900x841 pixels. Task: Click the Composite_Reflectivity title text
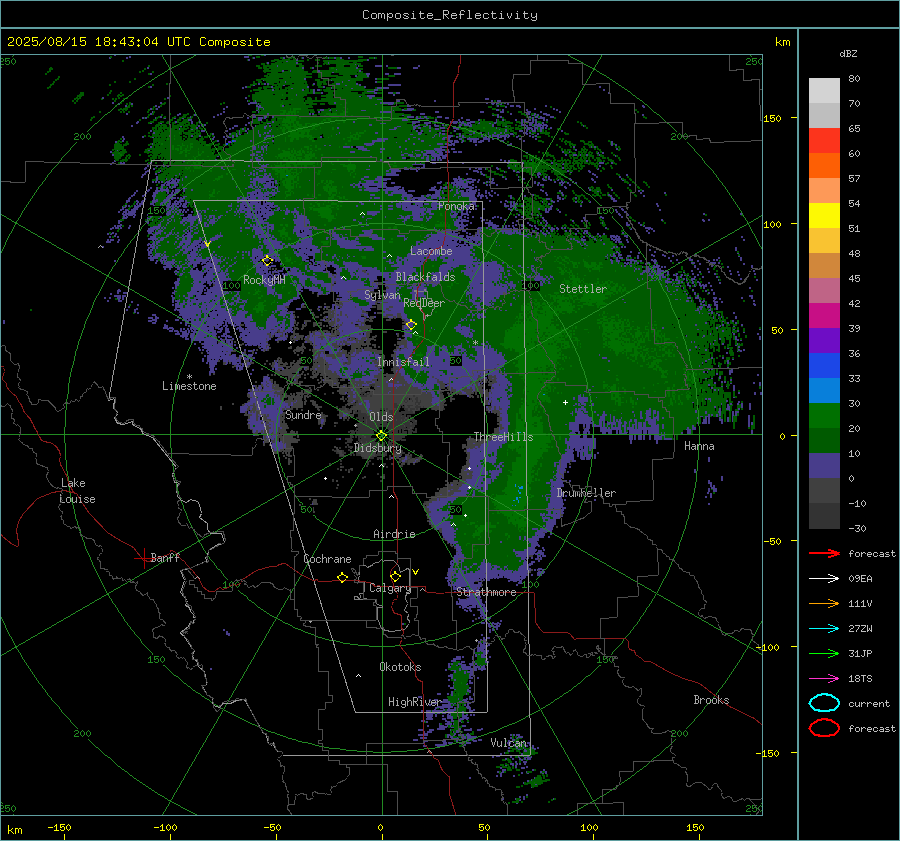click(449, 15)
